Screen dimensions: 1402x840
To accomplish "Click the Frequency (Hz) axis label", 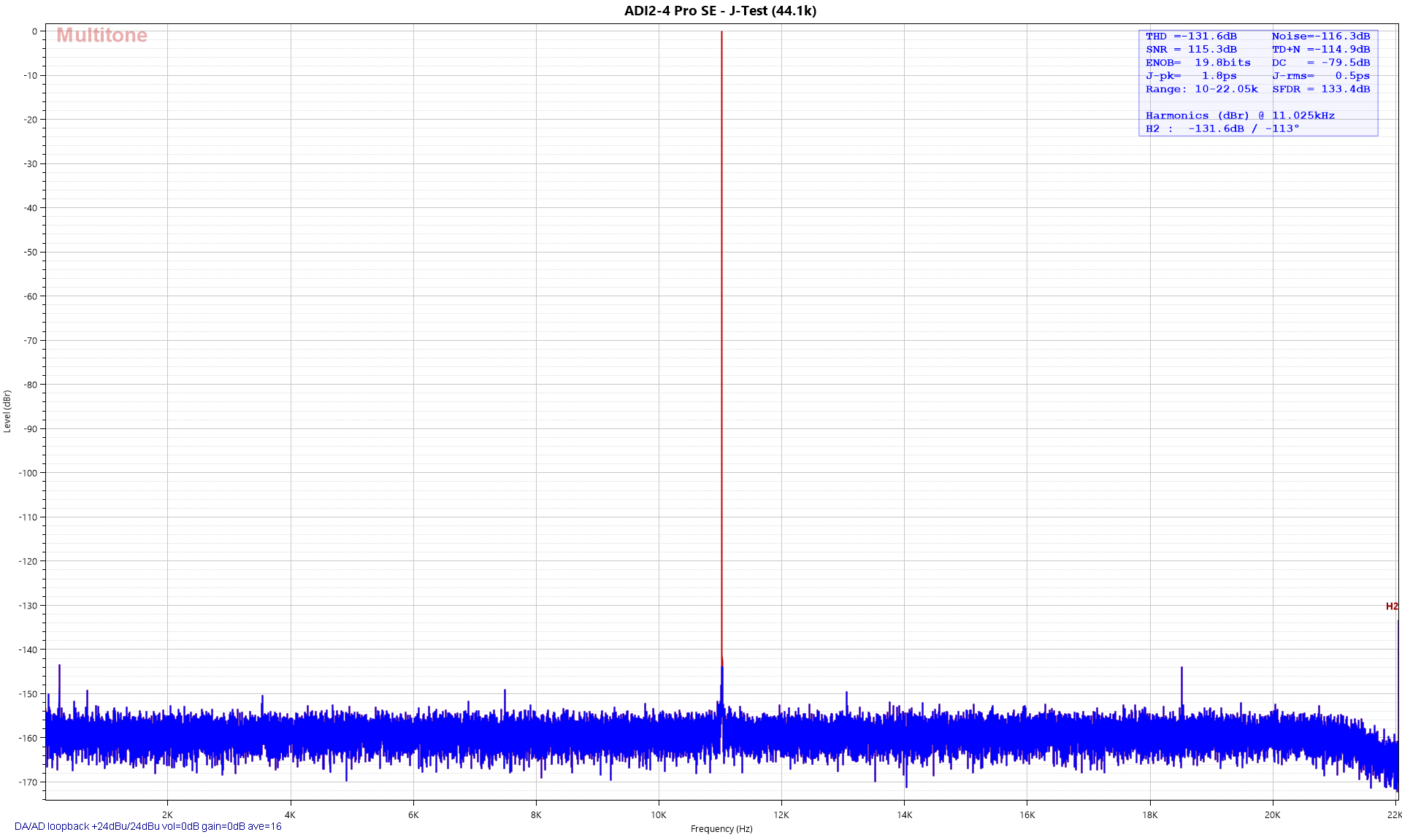I will [721, 829].
